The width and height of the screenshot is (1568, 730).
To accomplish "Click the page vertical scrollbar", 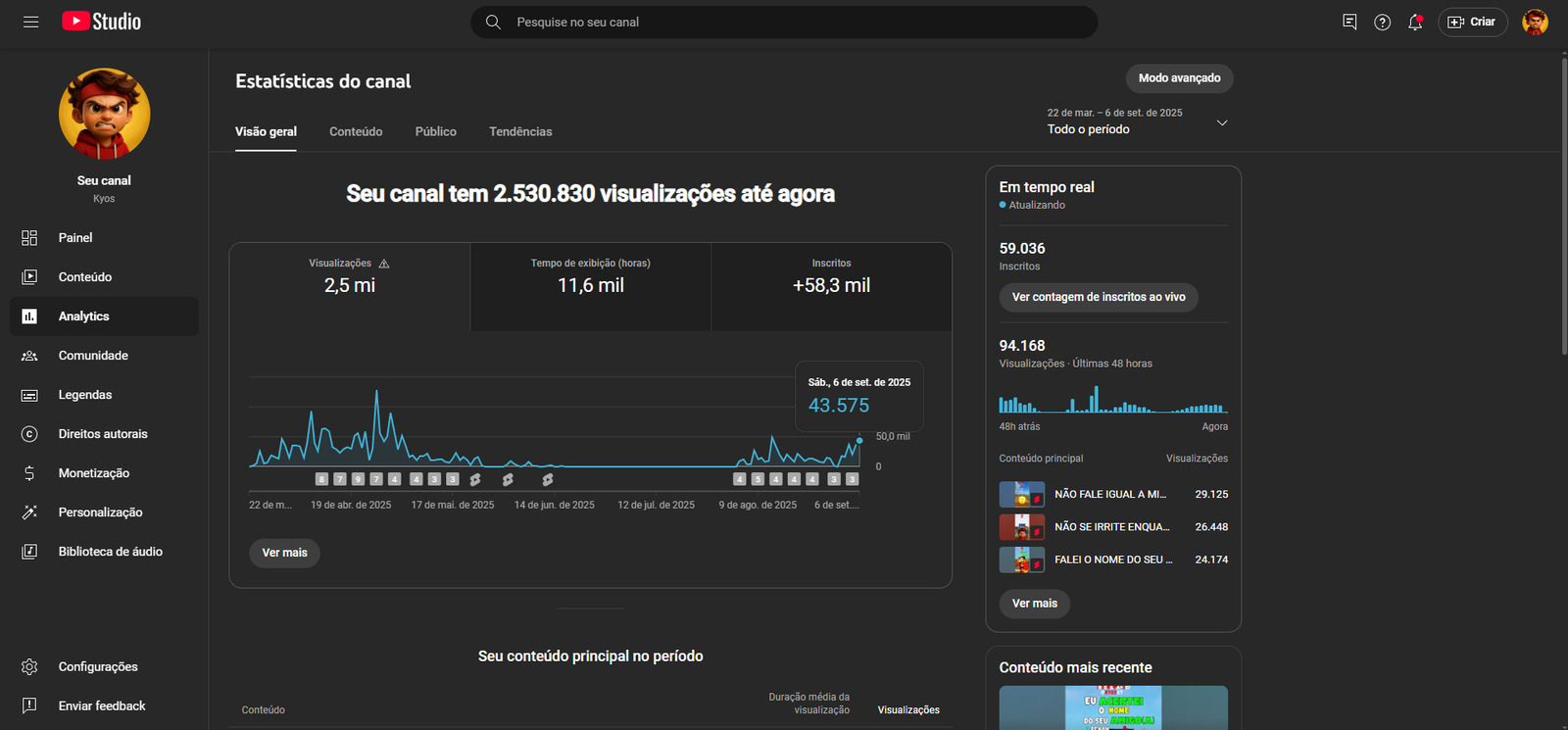I will (1563, 206).
